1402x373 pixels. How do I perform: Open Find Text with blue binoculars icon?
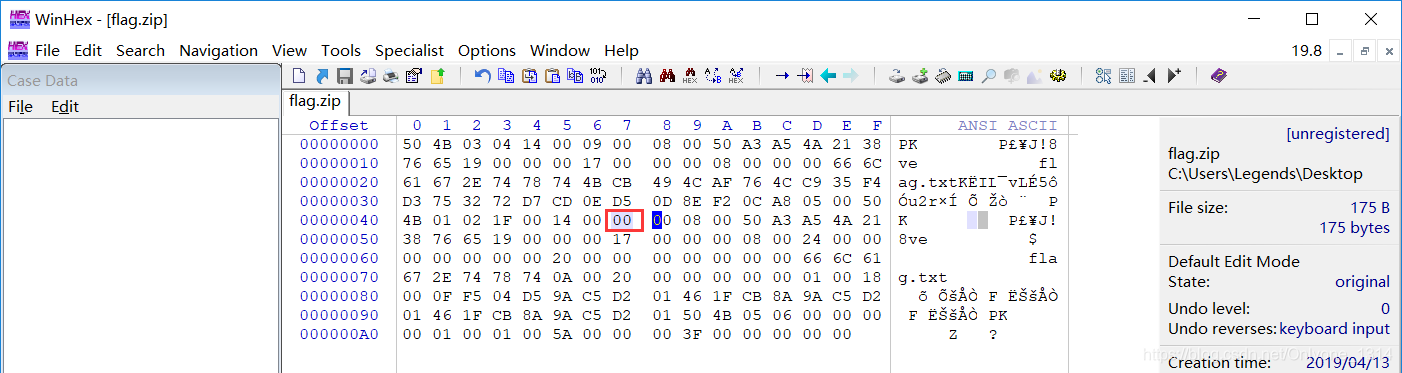click(x=644, y=75)
